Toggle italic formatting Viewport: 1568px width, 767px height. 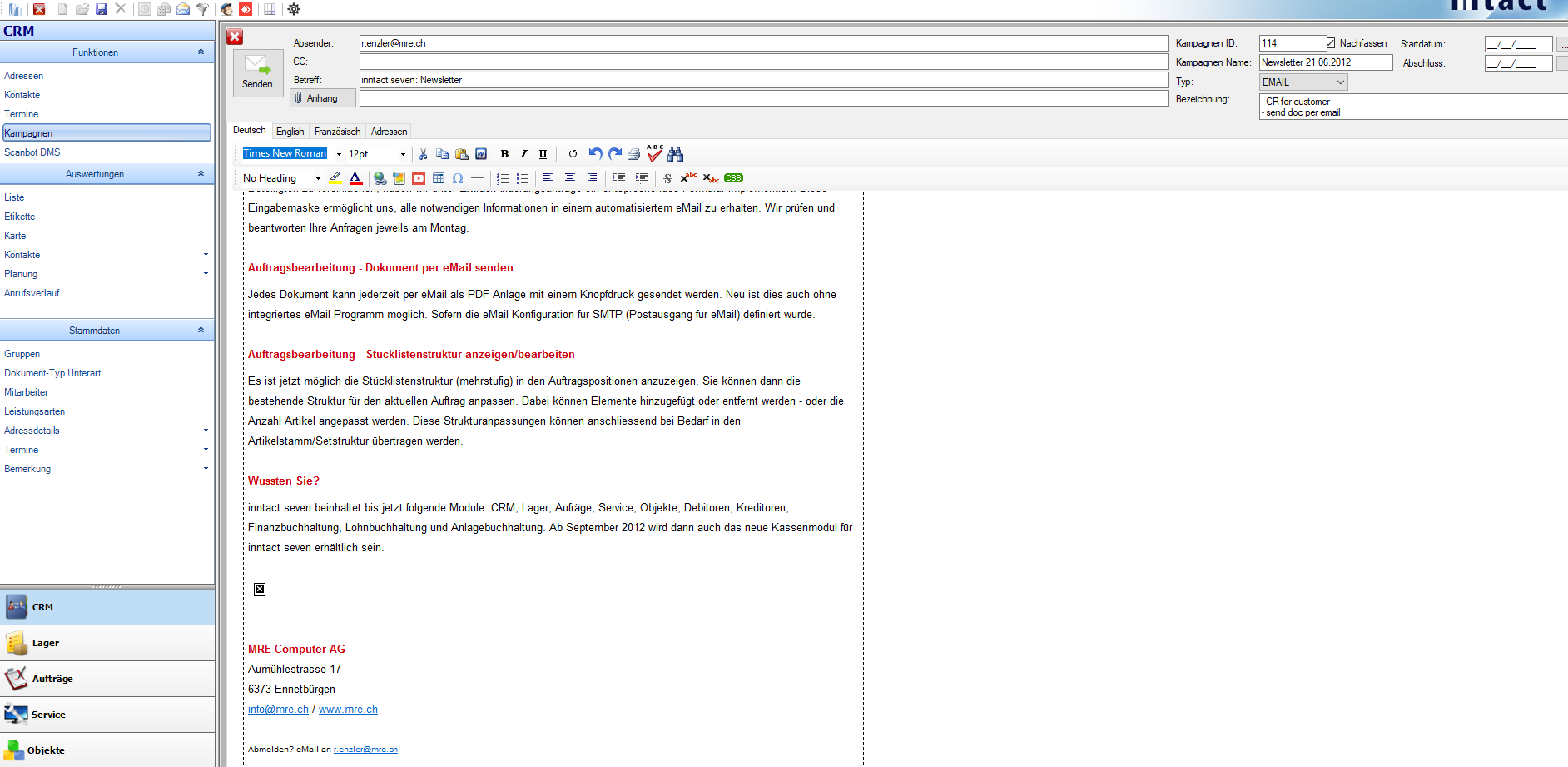pyautogui.click(x=523, y=154)
